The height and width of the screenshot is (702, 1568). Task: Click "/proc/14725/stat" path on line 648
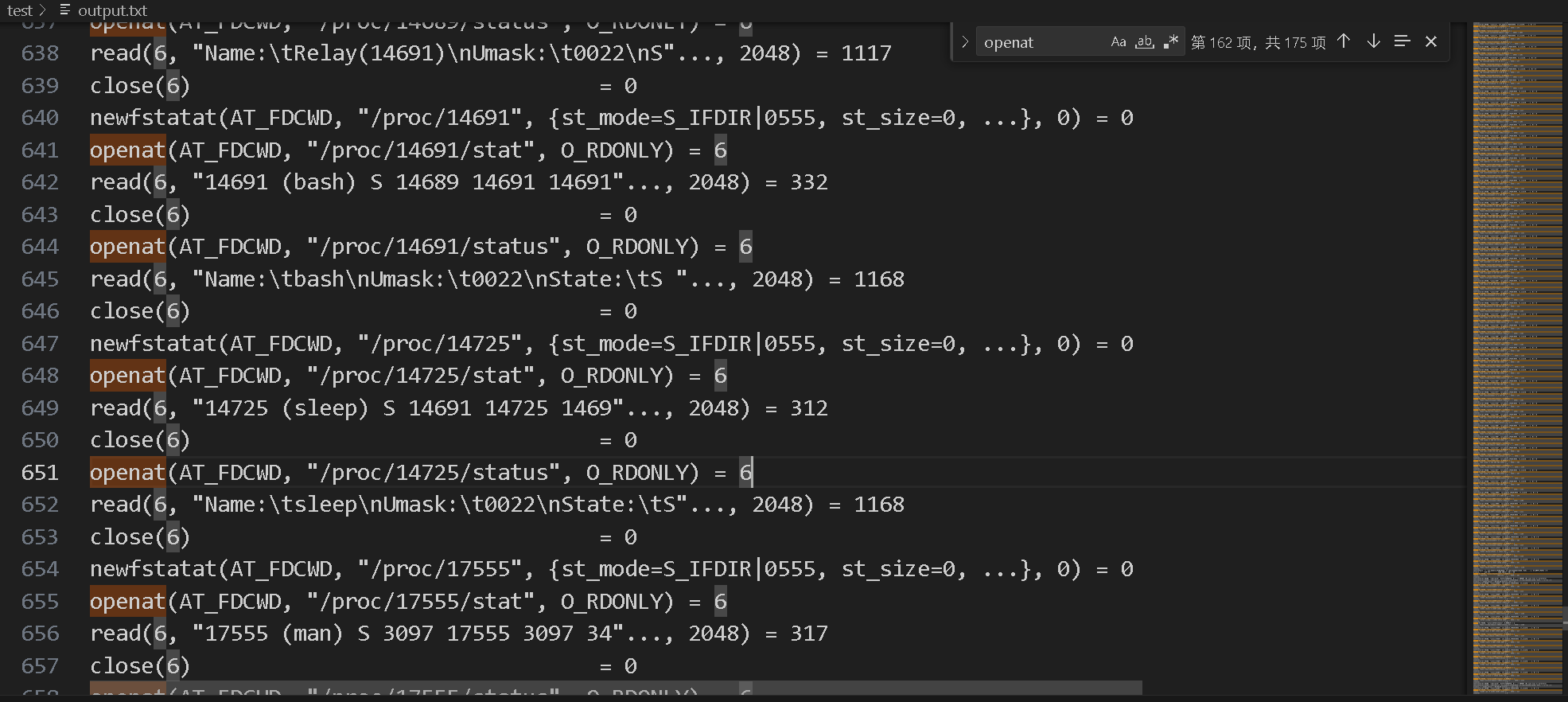(421, 376)
